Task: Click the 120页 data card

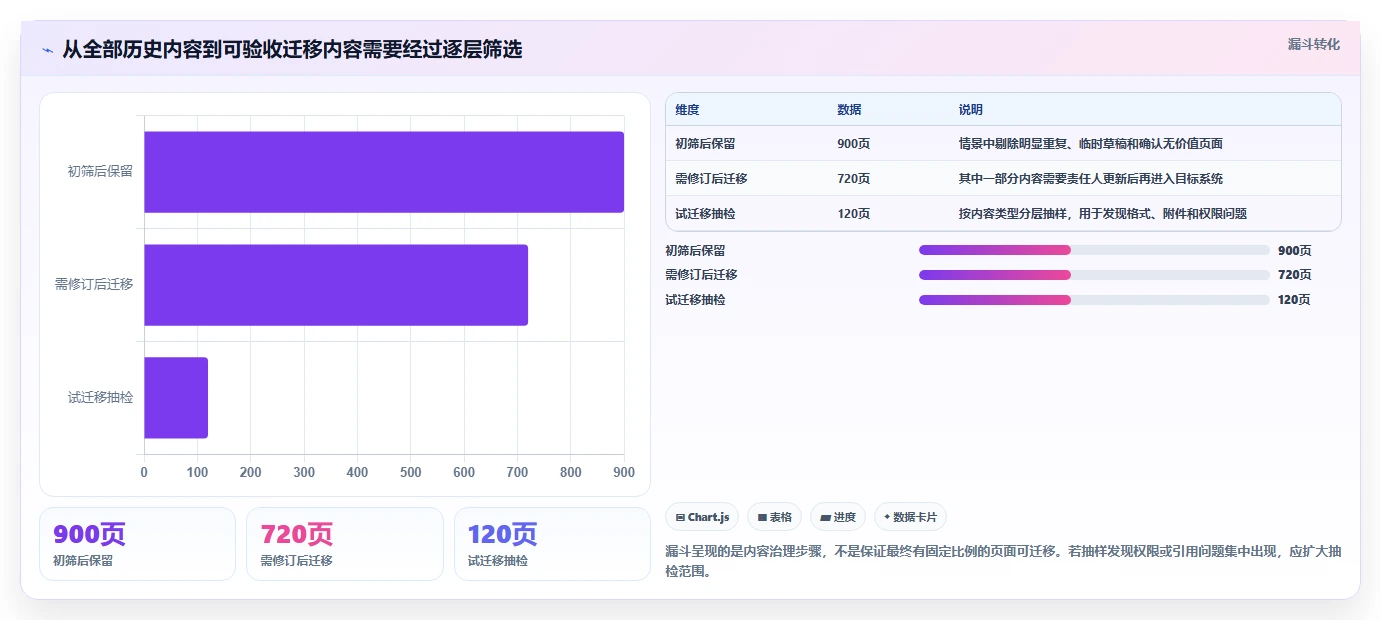Action: click(552, 544)
